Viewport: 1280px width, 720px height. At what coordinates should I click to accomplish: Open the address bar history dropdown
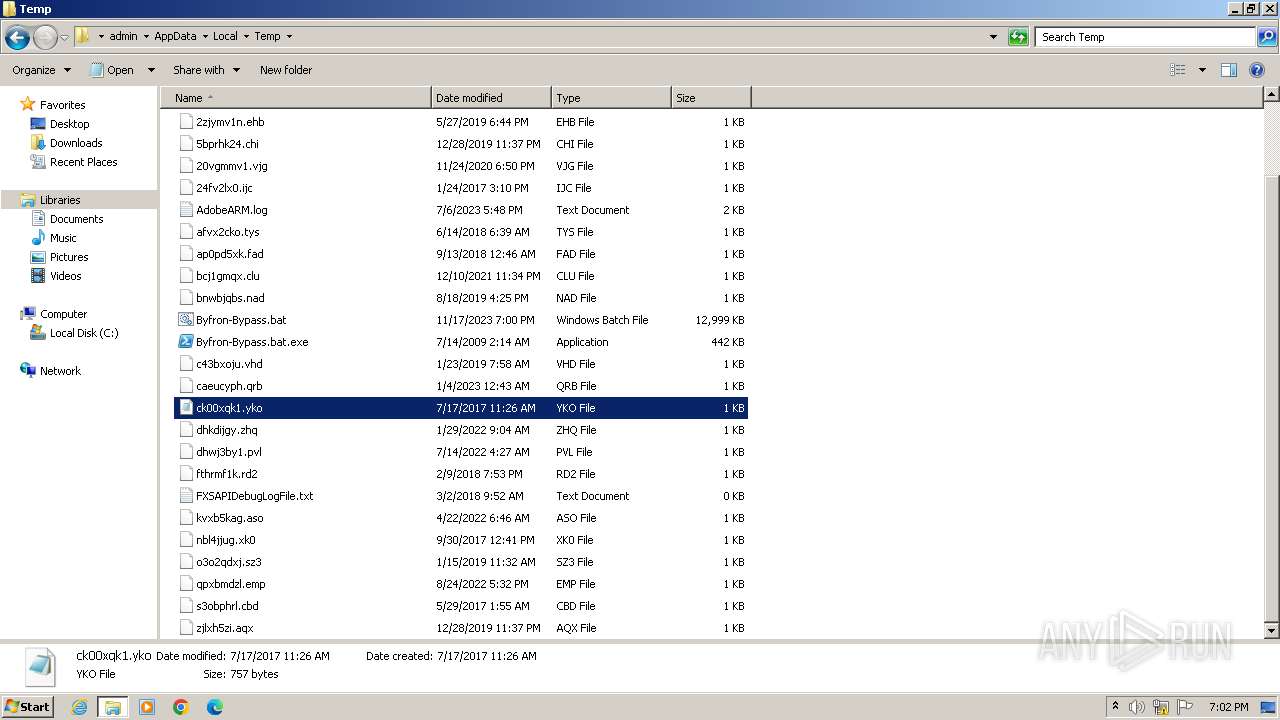993,37
